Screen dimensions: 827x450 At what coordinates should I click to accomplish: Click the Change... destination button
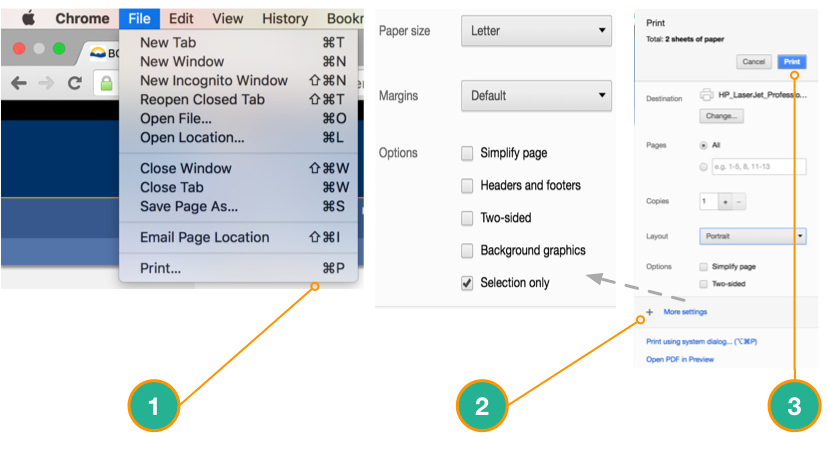pyautogui.click(x=720, y=116)
